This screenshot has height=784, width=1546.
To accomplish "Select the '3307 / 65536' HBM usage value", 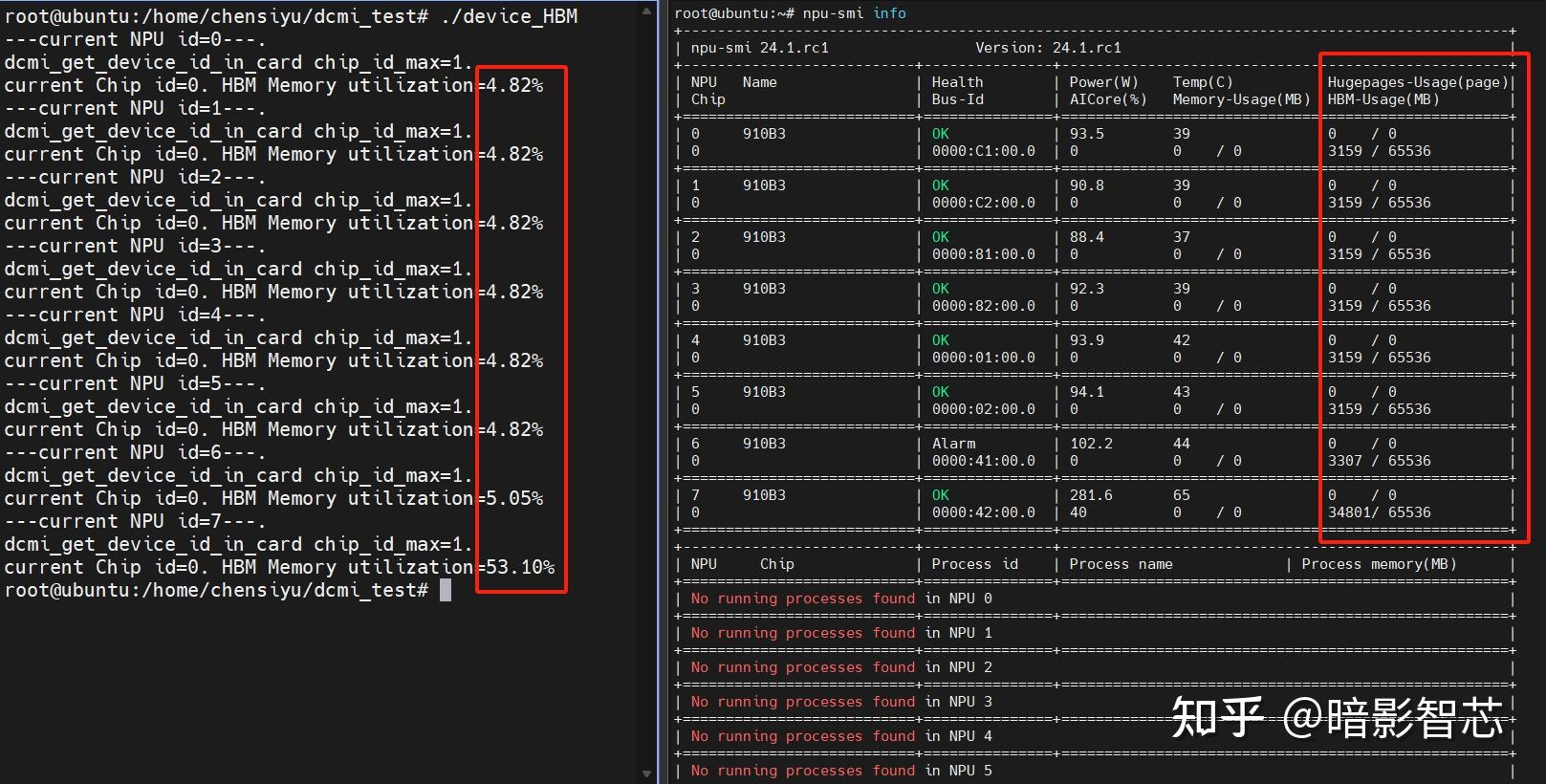I will pos(1379,461).
